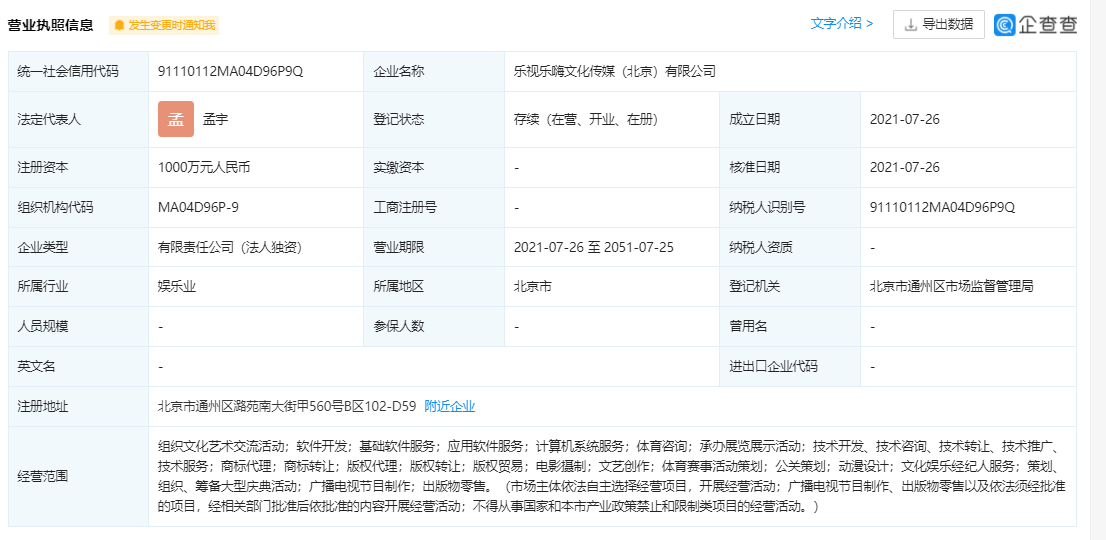The image size is (1106, 540).
Task: Click the 发生变更时通知我 bell notification button
Action: pyautogui.click(x=164, y=25)
